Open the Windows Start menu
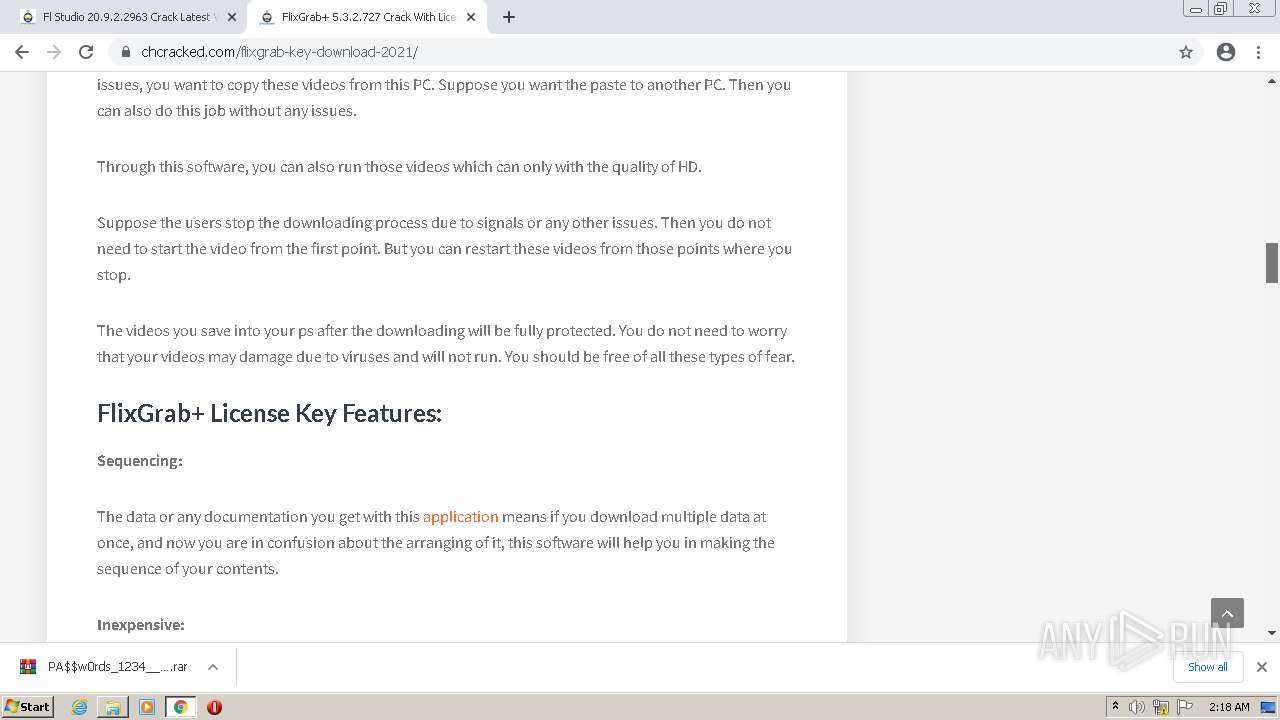1280x720 pixels. coord(27,707)
